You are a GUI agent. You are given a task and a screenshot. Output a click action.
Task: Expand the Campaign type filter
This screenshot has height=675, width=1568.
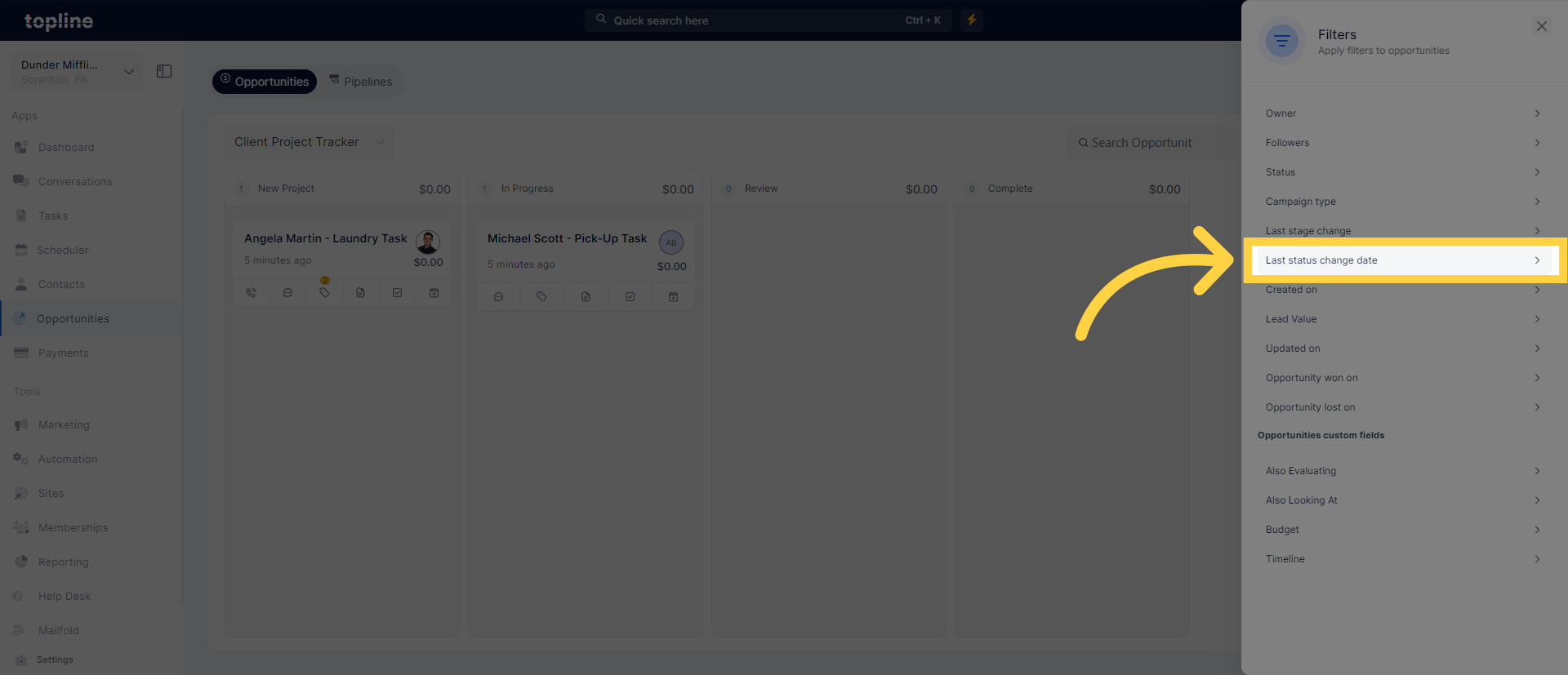pos(1403,202)
